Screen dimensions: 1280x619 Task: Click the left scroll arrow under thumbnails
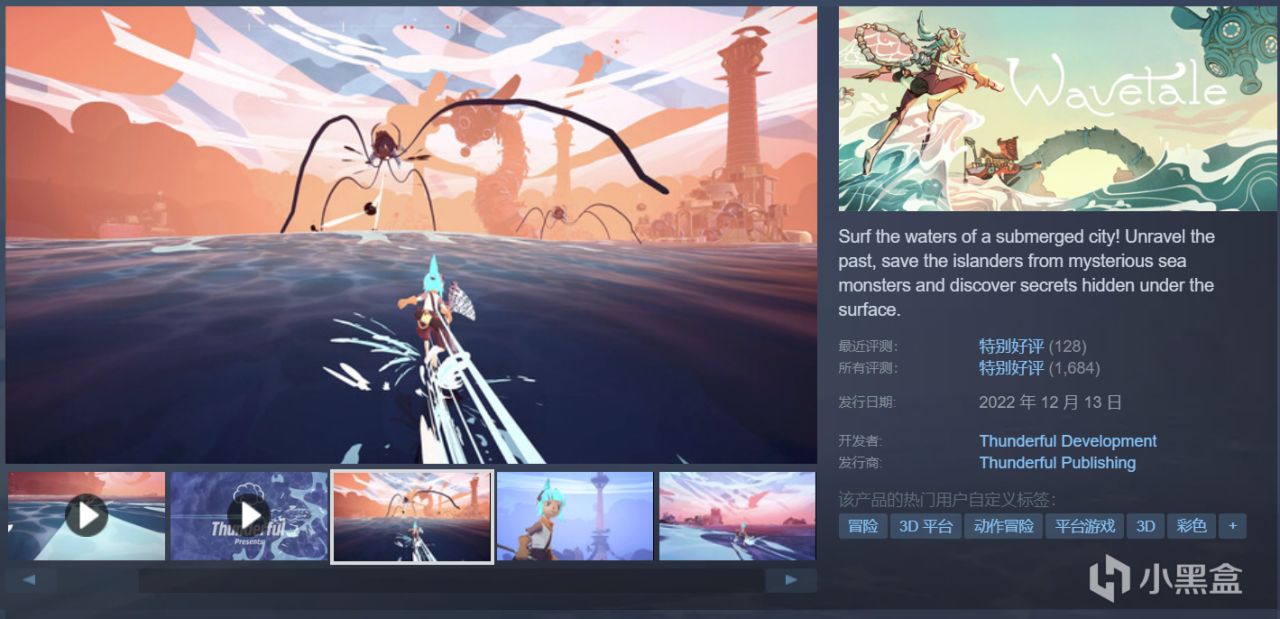[31, 580]
